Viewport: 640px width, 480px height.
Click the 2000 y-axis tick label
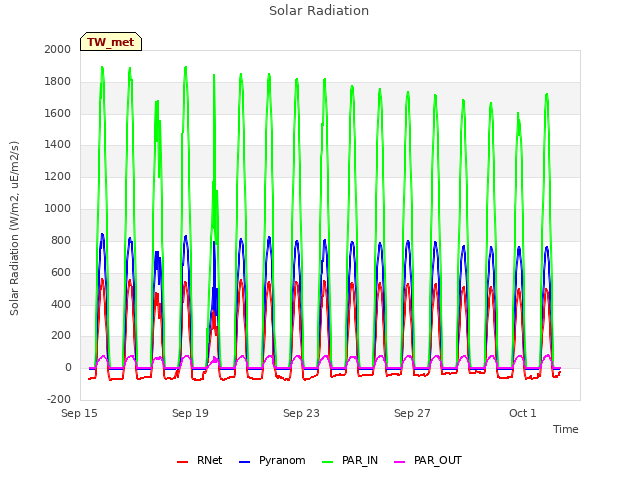click(x=58, y=49)
